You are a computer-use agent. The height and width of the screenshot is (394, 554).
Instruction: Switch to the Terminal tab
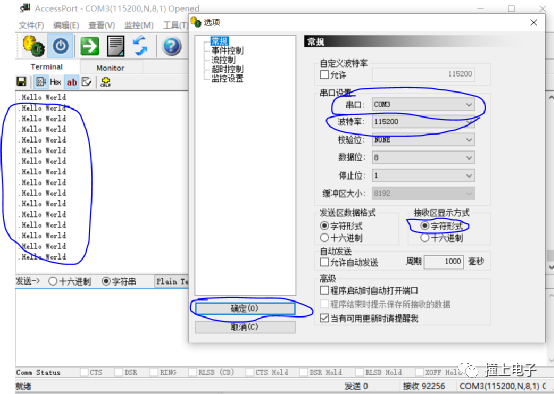click(47, 67)
